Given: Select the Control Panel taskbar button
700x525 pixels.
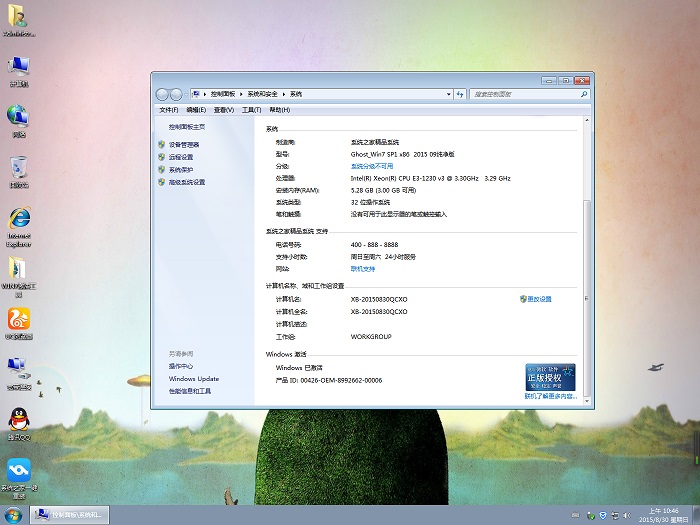Looking at the screenshot, I should (69, 515).
